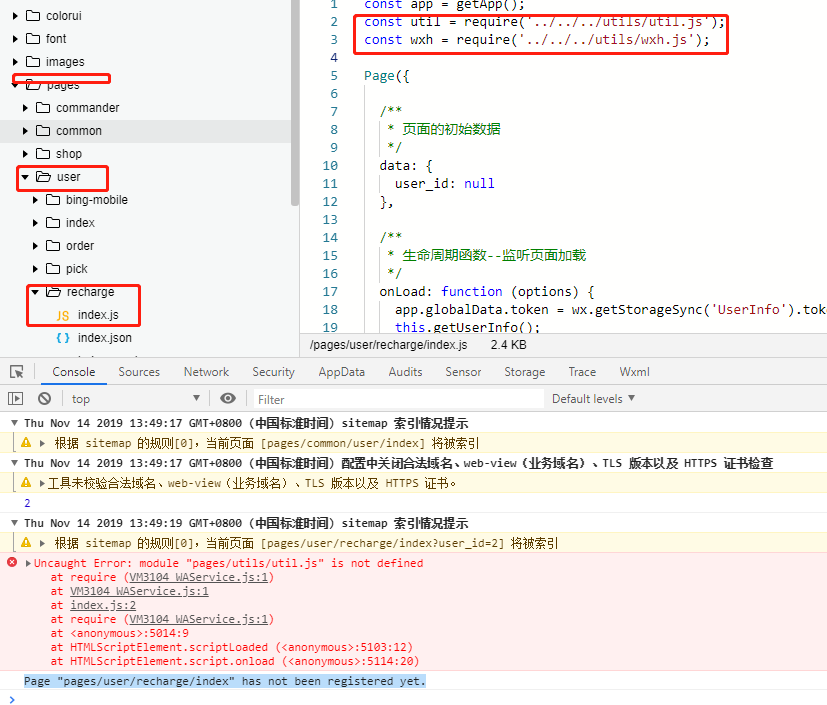Expand the Uncaught Error stack trace arrow

28,563
